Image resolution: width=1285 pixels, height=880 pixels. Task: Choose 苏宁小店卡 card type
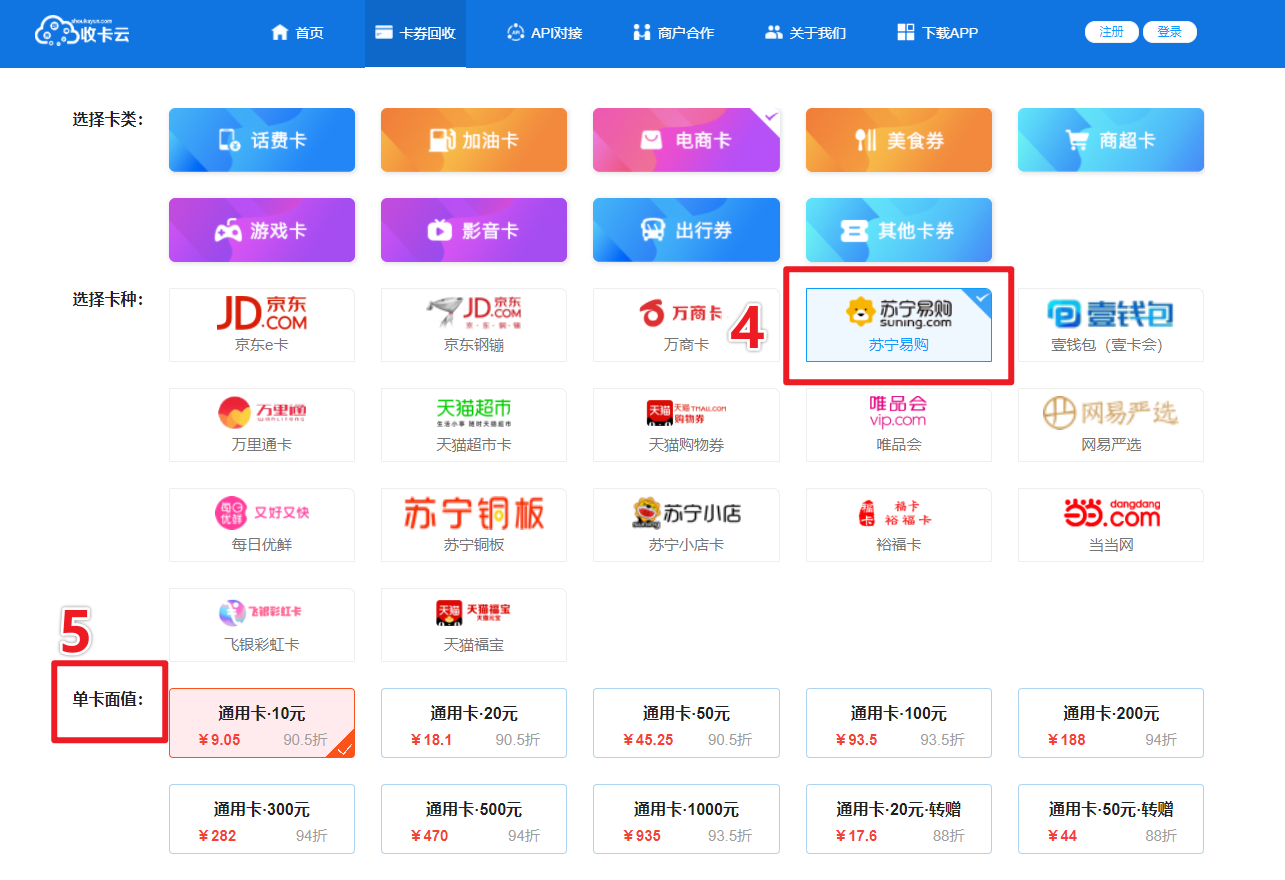686,525
